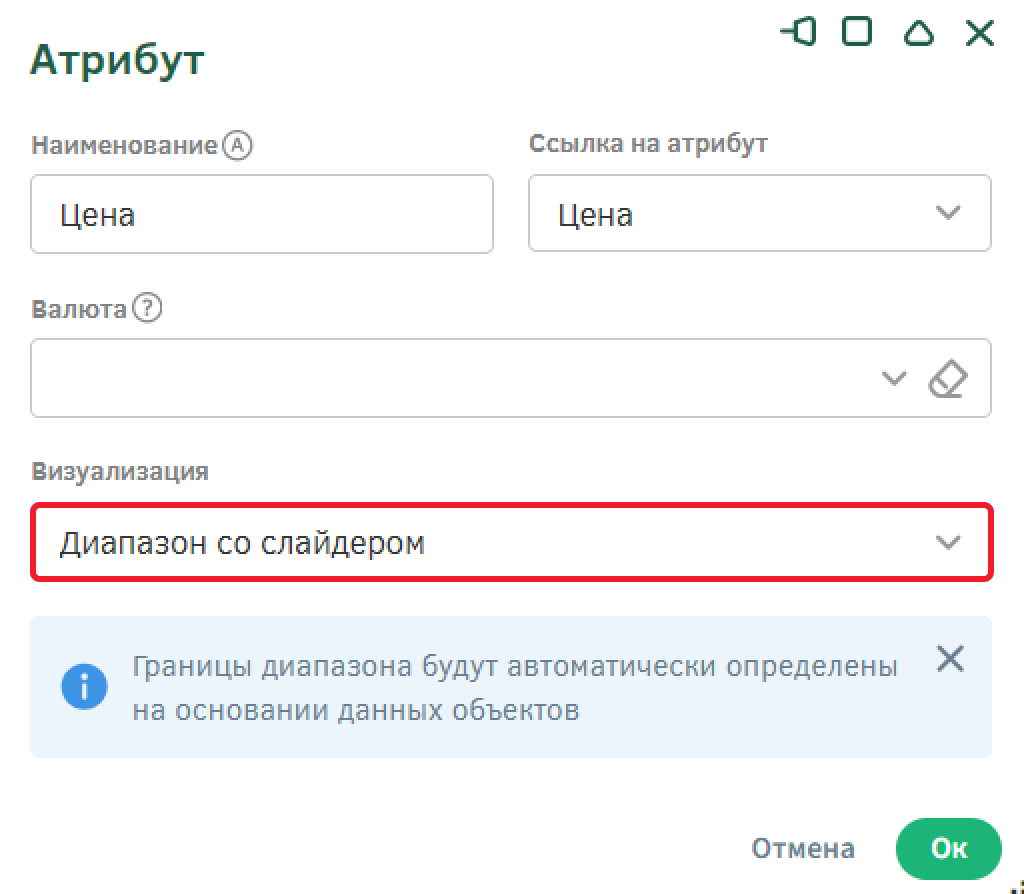Viewport: 1024px width, 894px height.
Task: Click the info text about range boundaries
Action: [x=515, y=688]
